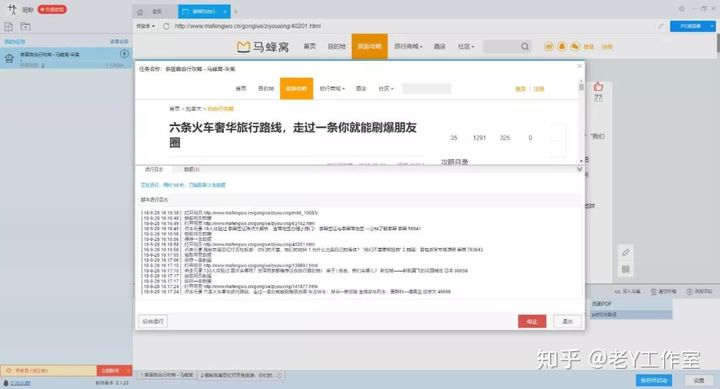Click the circular stop icon on task row
This screenshot has height=389, width=720.
tap(124, 54)
